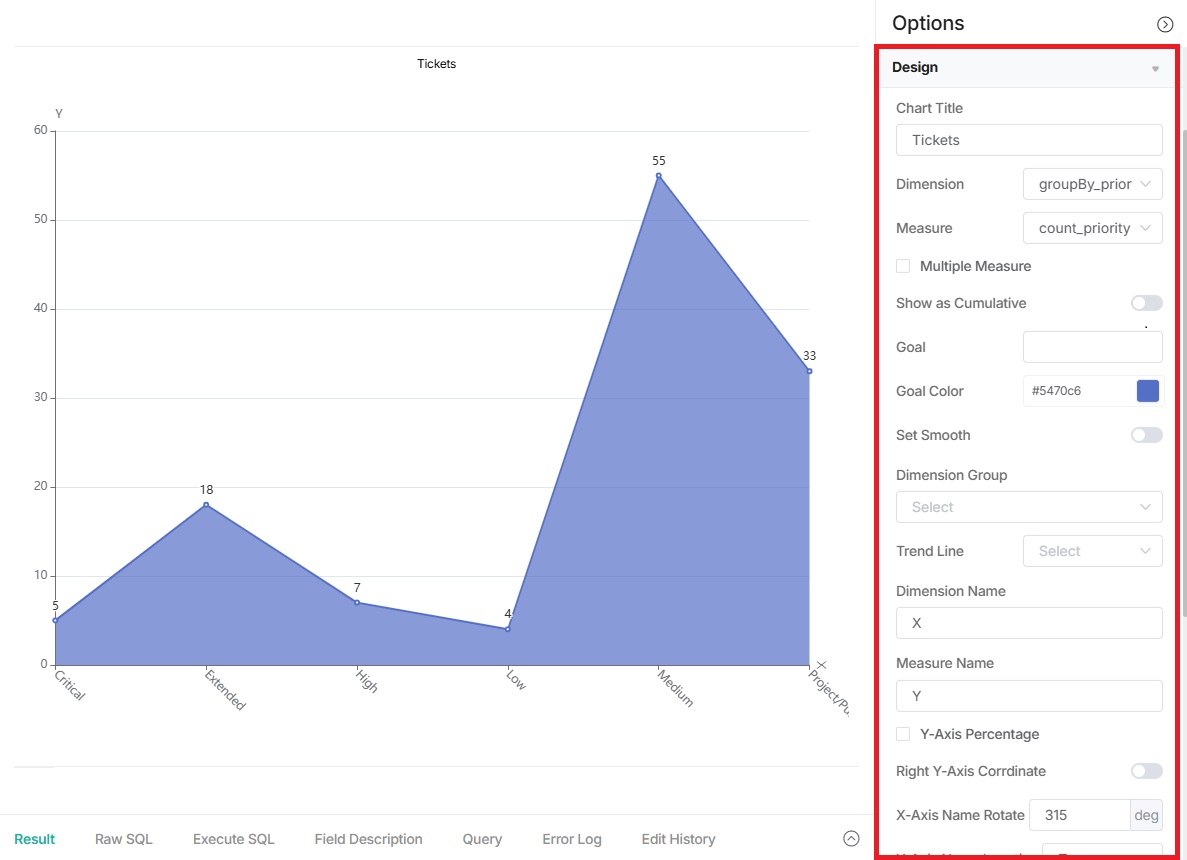Screen dimensions: 1187x860
Task: Go to the Error Log tab
Action: coord(572,839)
